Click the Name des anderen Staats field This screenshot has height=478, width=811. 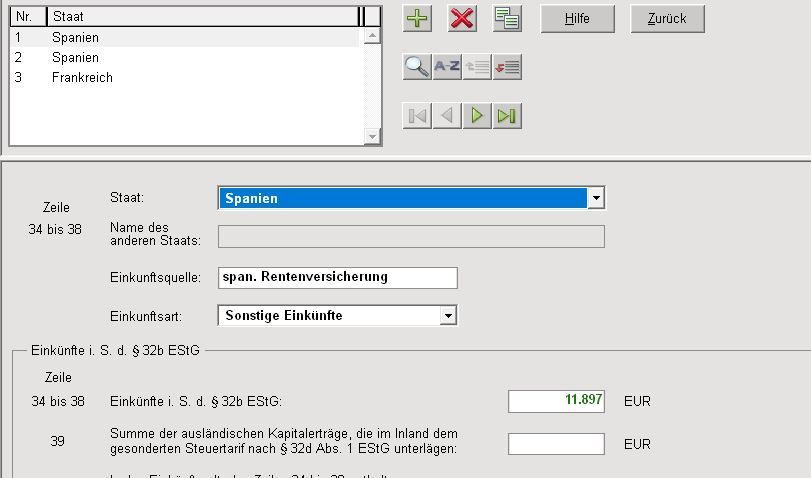[411, 236]
